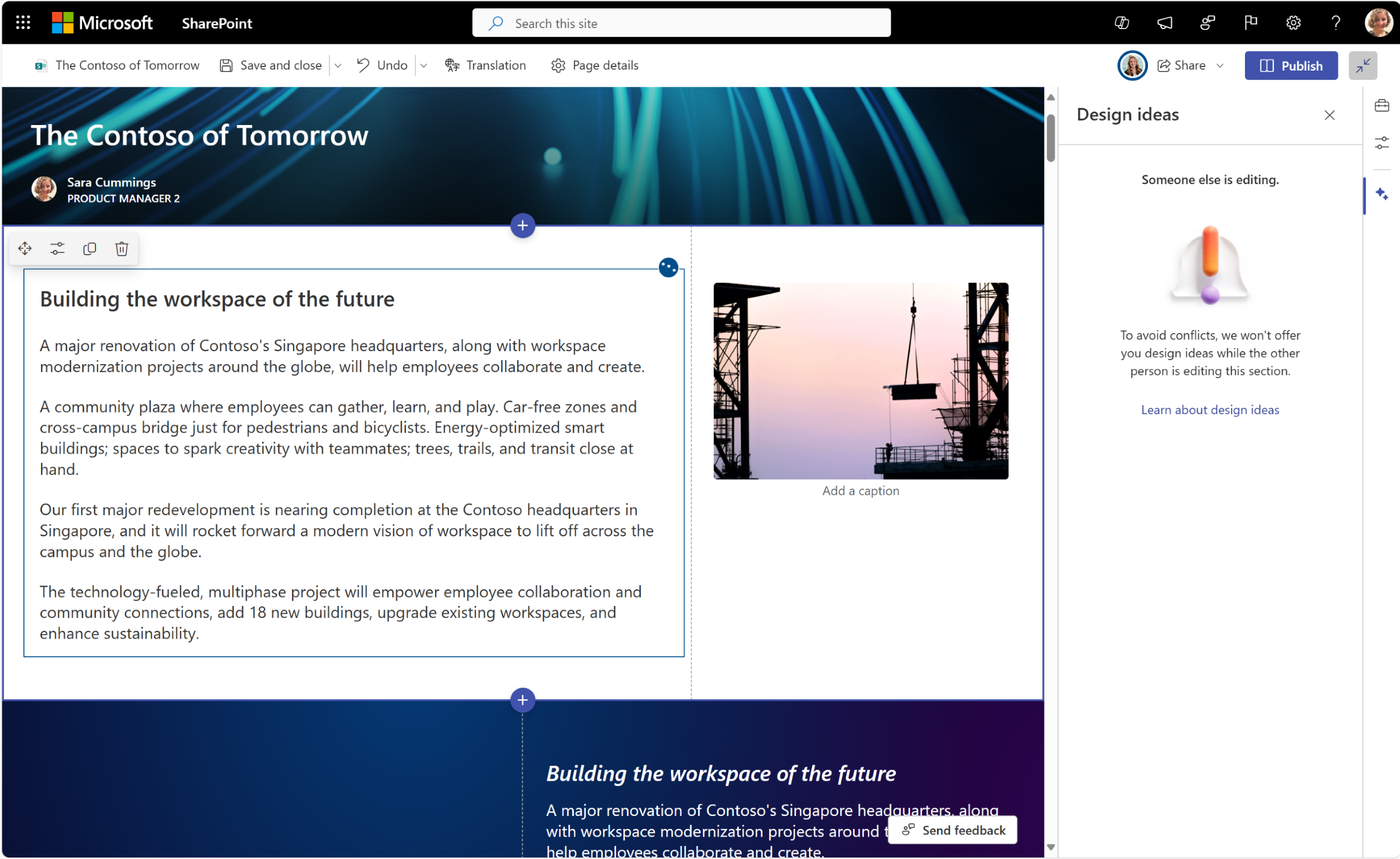Click the delete section icon
The image size is (1400, 859).
tap(121, 249)
